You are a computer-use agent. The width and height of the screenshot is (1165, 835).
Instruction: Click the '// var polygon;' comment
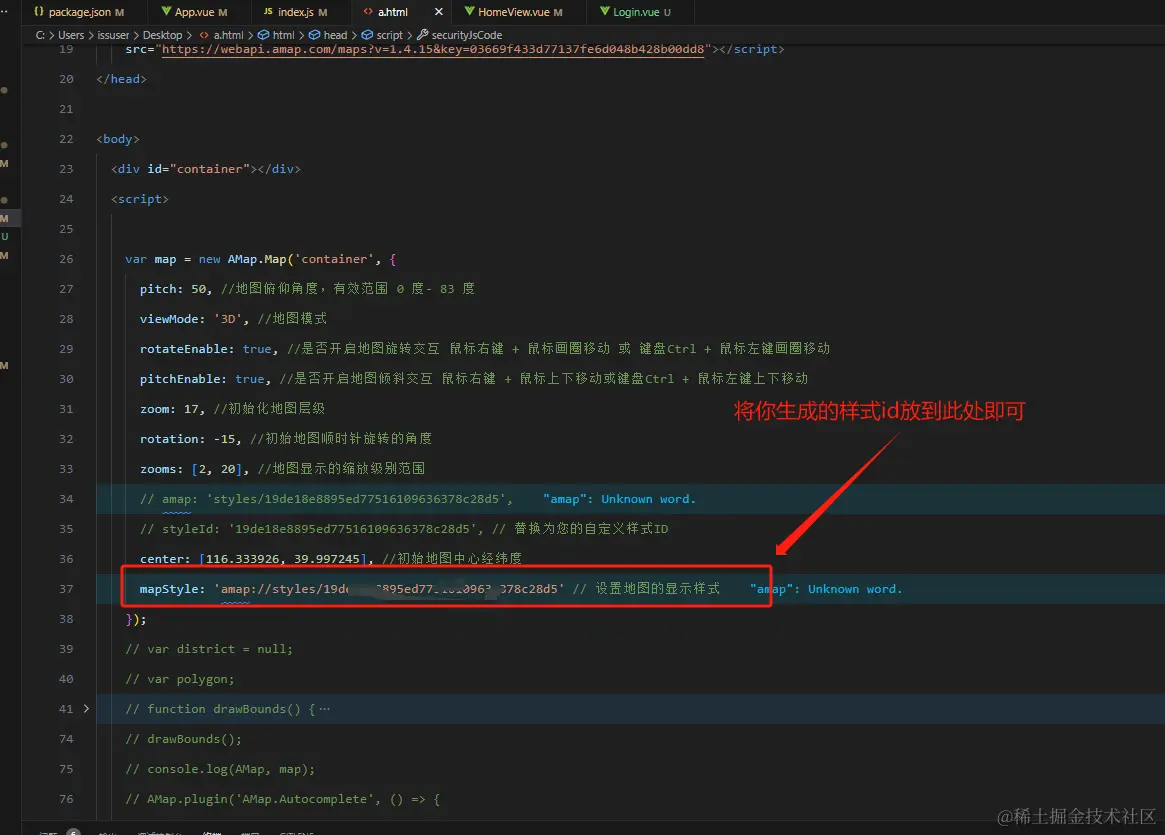[x=180, y=679]
